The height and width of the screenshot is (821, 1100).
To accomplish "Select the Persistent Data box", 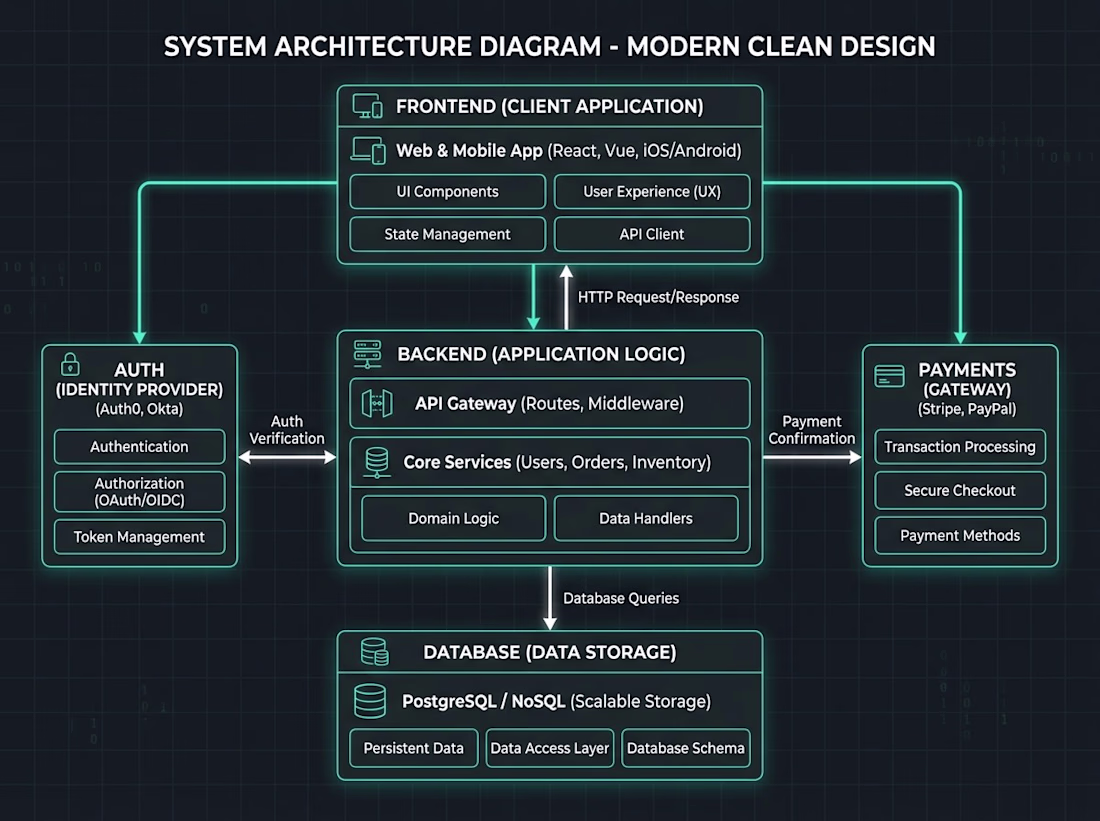I will (414, 748).
